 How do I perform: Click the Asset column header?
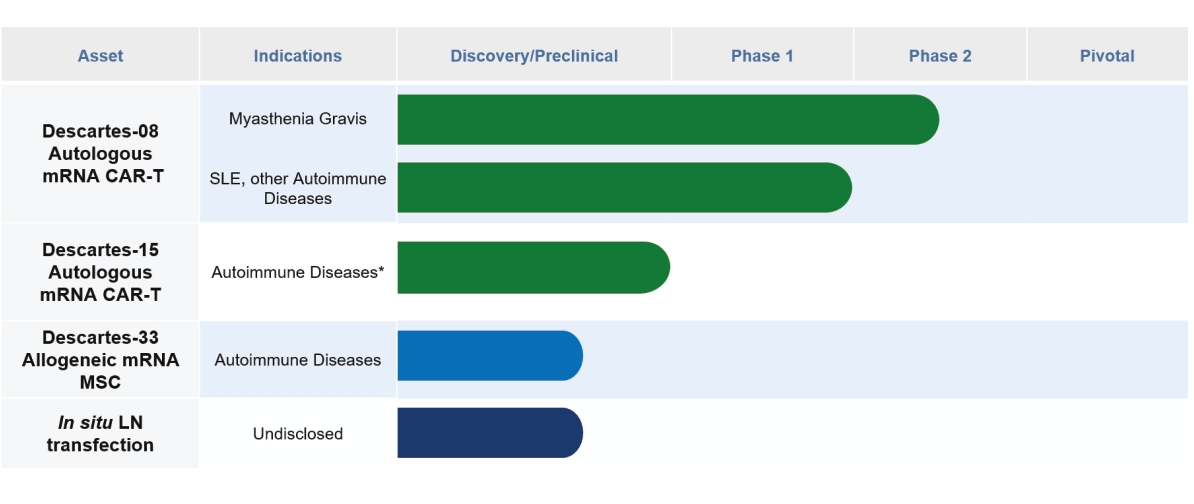100,56
